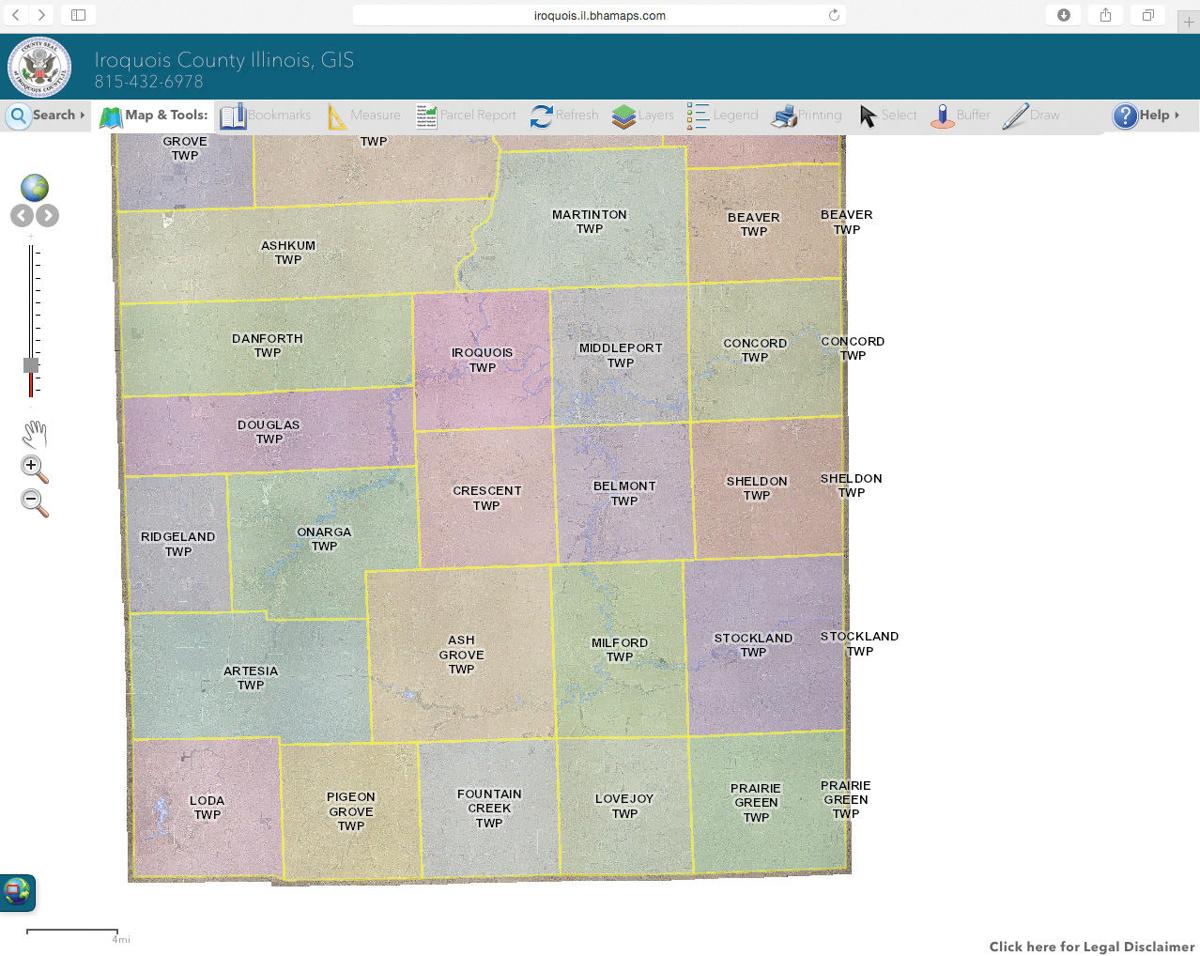Select the Map & Tools tab
Viewport: 1200px width, 956px height.
(153, 115)
